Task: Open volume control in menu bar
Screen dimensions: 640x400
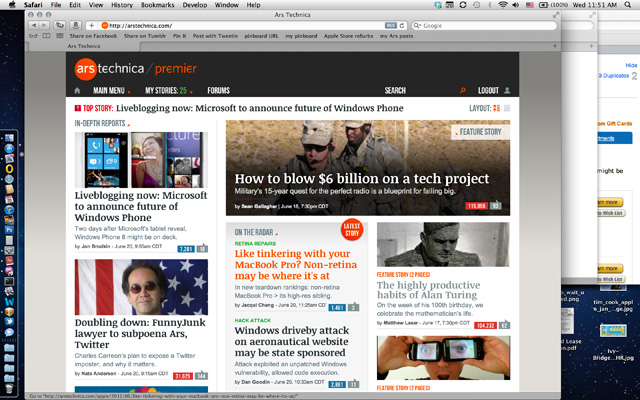Action: click(x=515, y=5)
